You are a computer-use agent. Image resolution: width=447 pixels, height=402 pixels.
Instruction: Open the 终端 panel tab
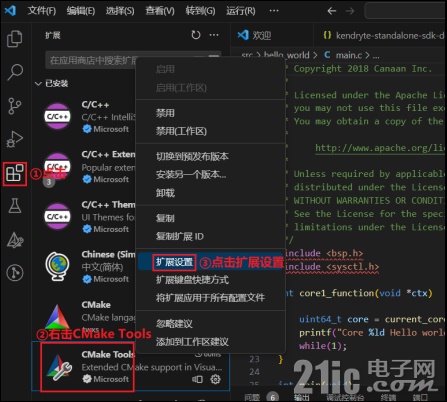pos(388,397)
